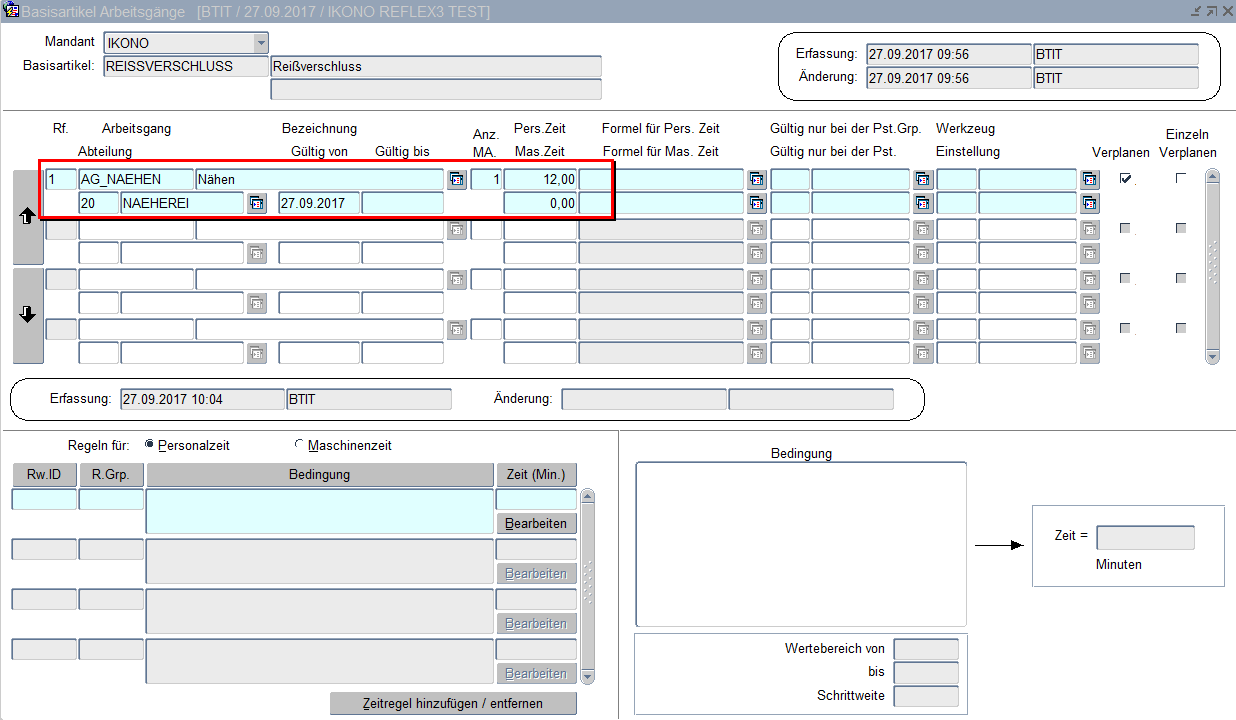This screenshot has height=720, width=1236.
Task: Open Einstellung lookup in first row
Action: point(1090,203)
